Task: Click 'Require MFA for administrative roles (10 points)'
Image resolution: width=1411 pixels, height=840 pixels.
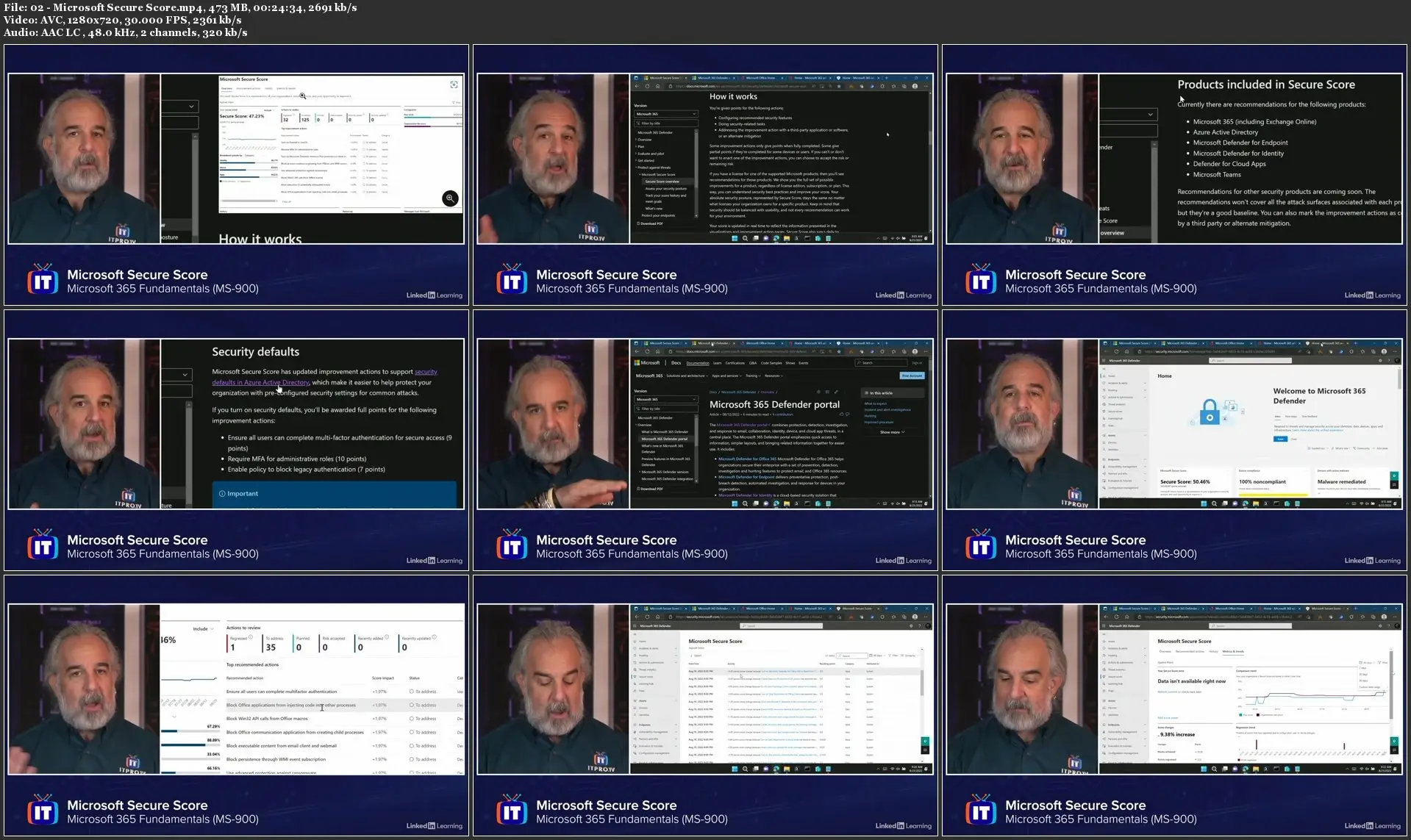Action: (x=297, y=459)
